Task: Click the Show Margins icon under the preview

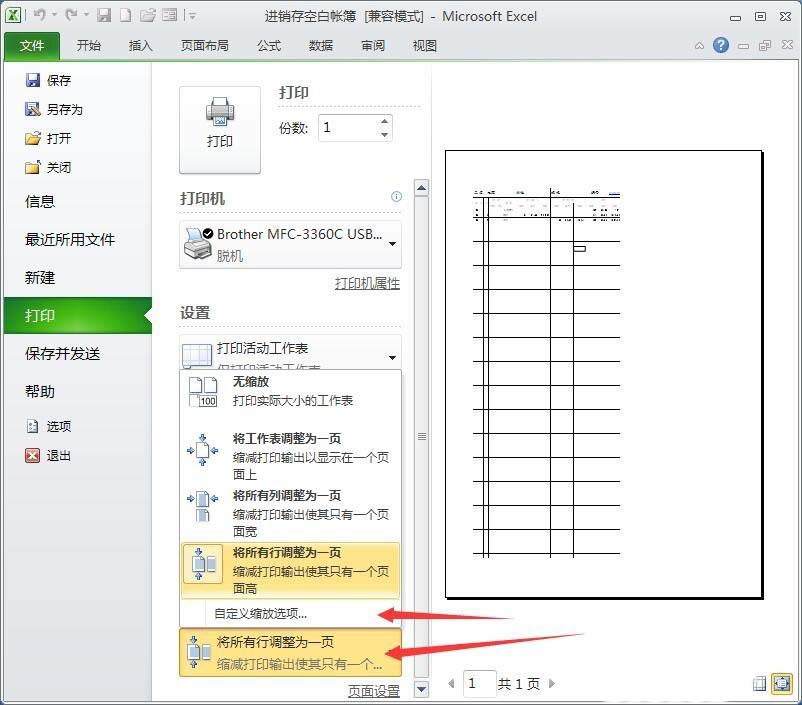Action: pyautogui.click(x=760, y=684)
